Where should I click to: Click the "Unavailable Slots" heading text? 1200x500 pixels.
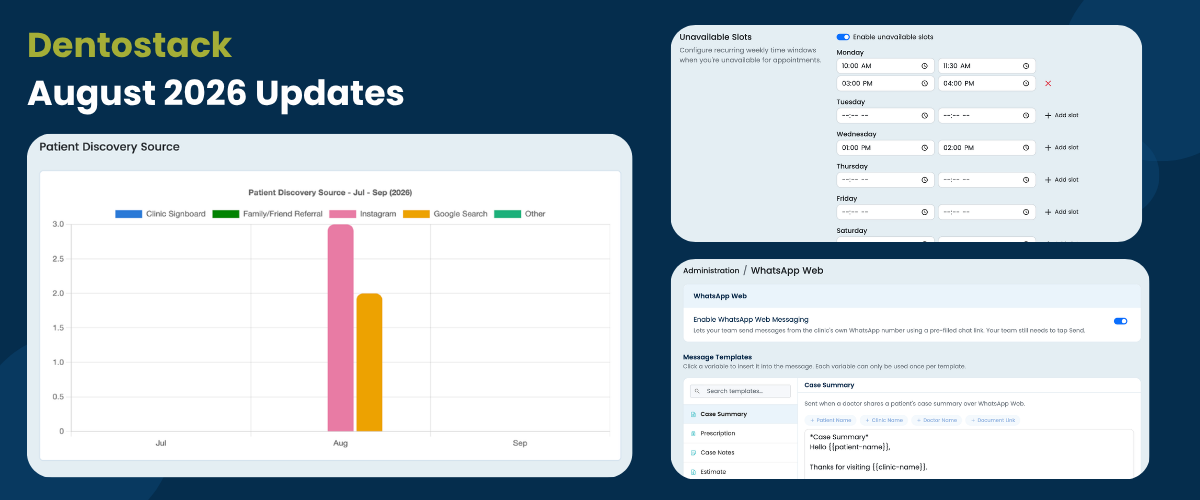coord(715,37)
